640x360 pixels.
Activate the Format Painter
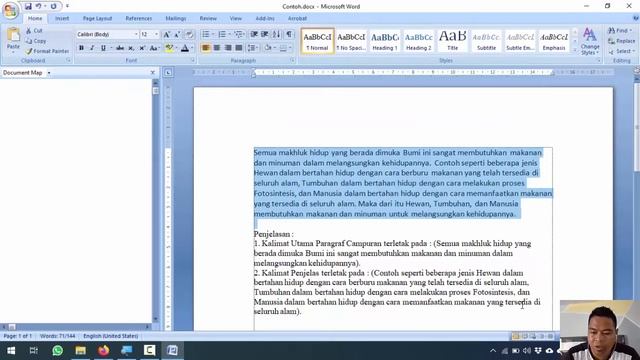tap(47, 51)
